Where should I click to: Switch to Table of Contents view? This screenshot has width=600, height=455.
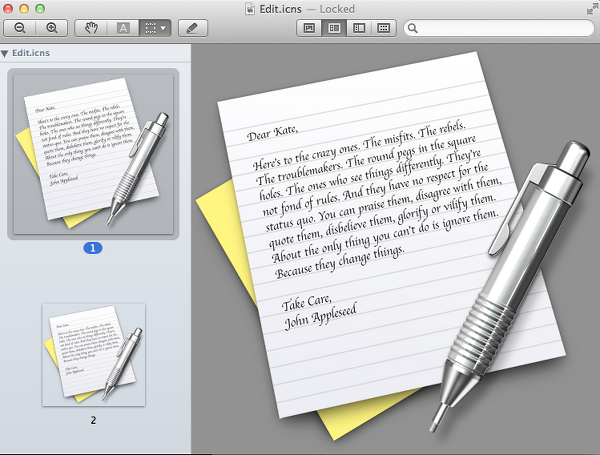tap(359, 28)
